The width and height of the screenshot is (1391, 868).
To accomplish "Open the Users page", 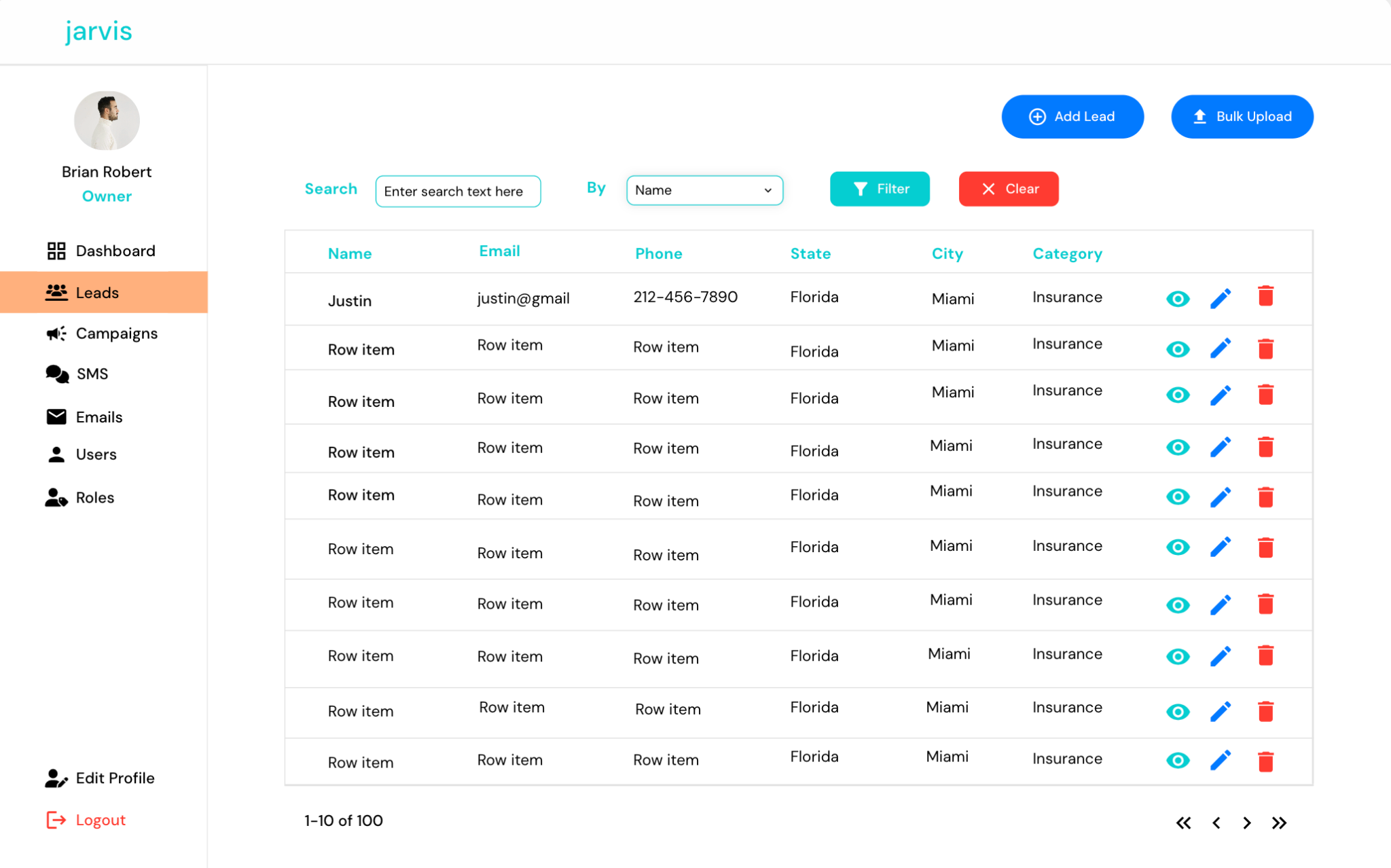I will tap(82, 454).
